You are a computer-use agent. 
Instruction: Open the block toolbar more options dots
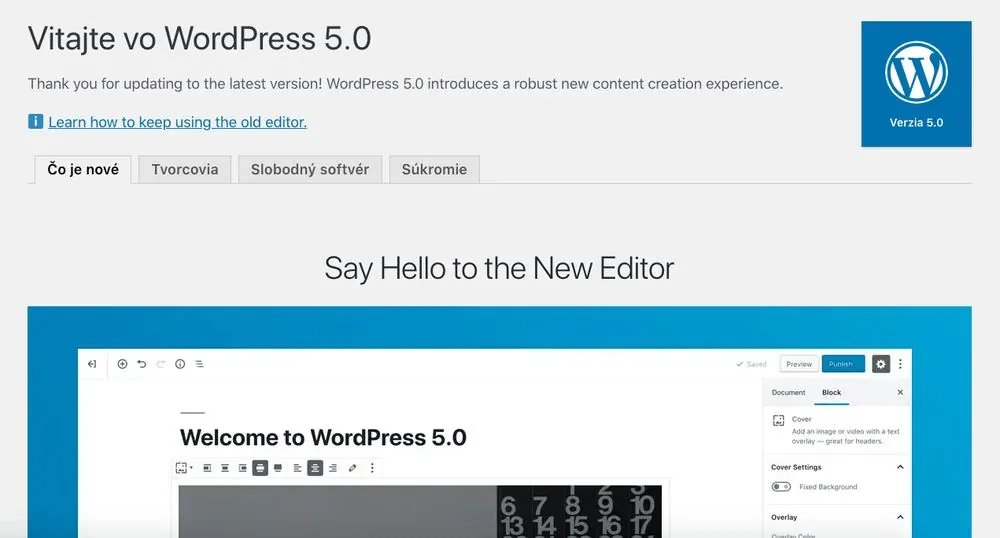(x=372, y=468)
